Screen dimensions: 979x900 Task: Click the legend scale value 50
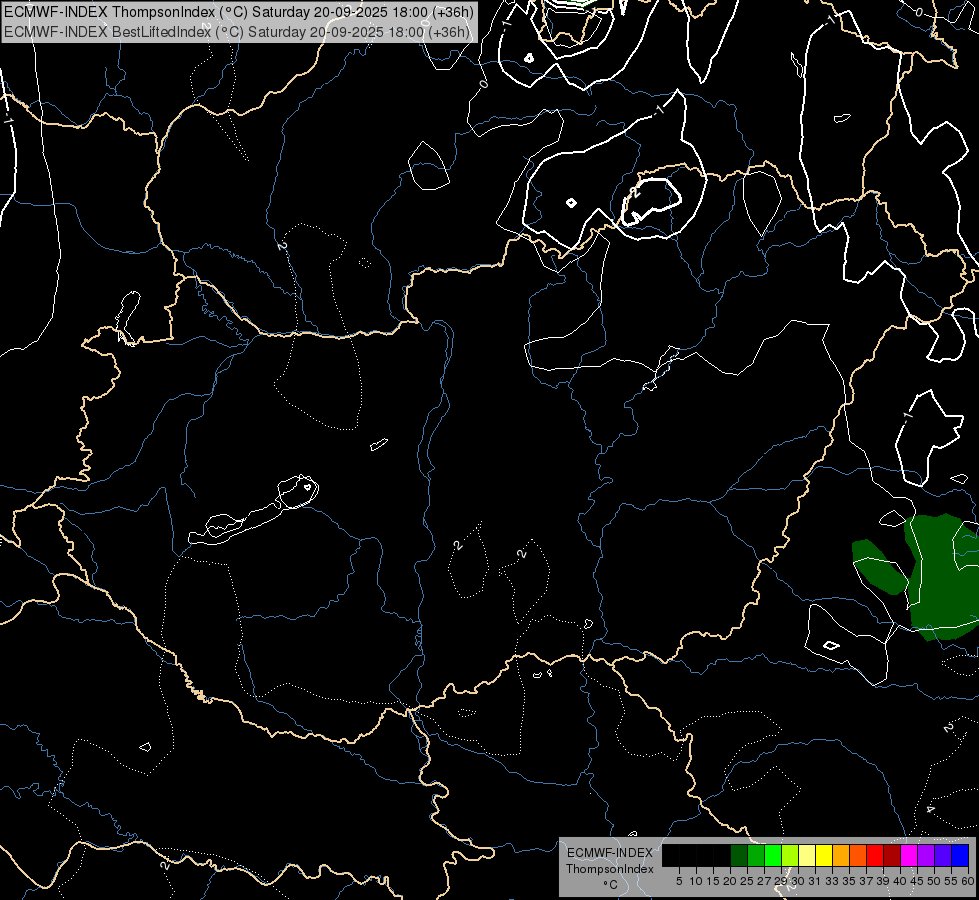tap(933, 881)
